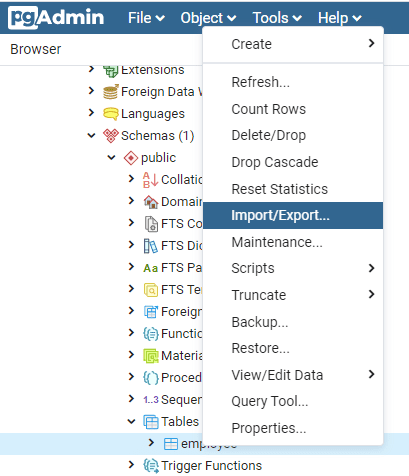Click the Sequences 1..3 icon

pyautogui.click(x=151, y=400)
